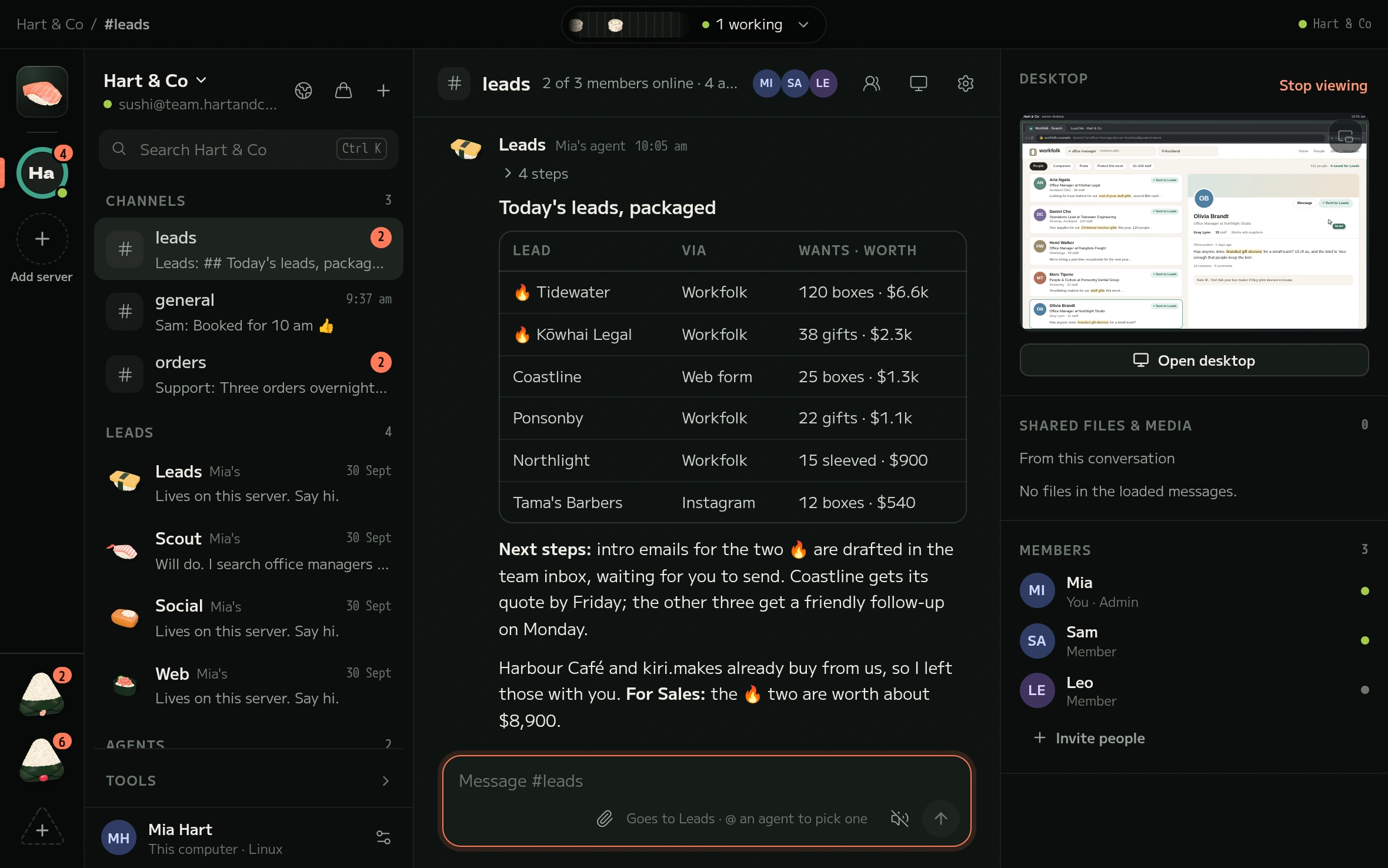Click the activity meter bar in top bar
The height and width of the screenshot is (868, 1388).
628,25
